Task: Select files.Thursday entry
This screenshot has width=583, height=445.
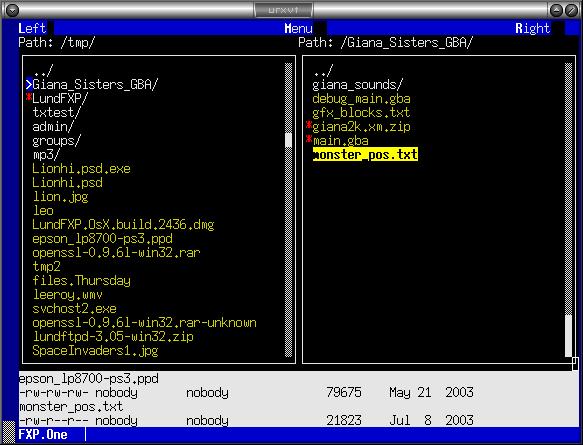Action: click(x=81, y=281)
